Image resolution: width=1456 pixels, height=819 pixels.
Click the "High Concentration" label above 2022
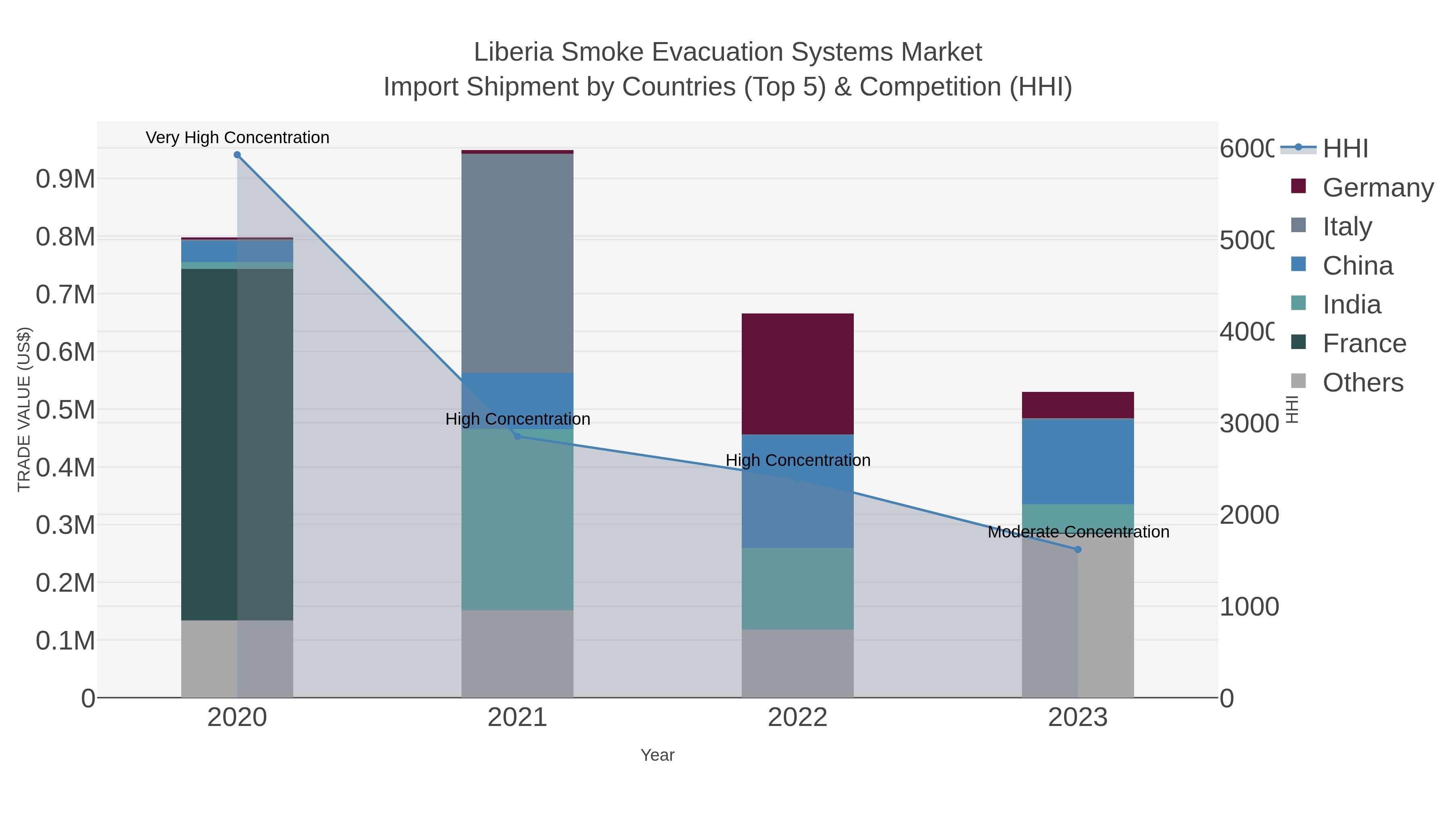pyautogui.click(x=798, y=460)
